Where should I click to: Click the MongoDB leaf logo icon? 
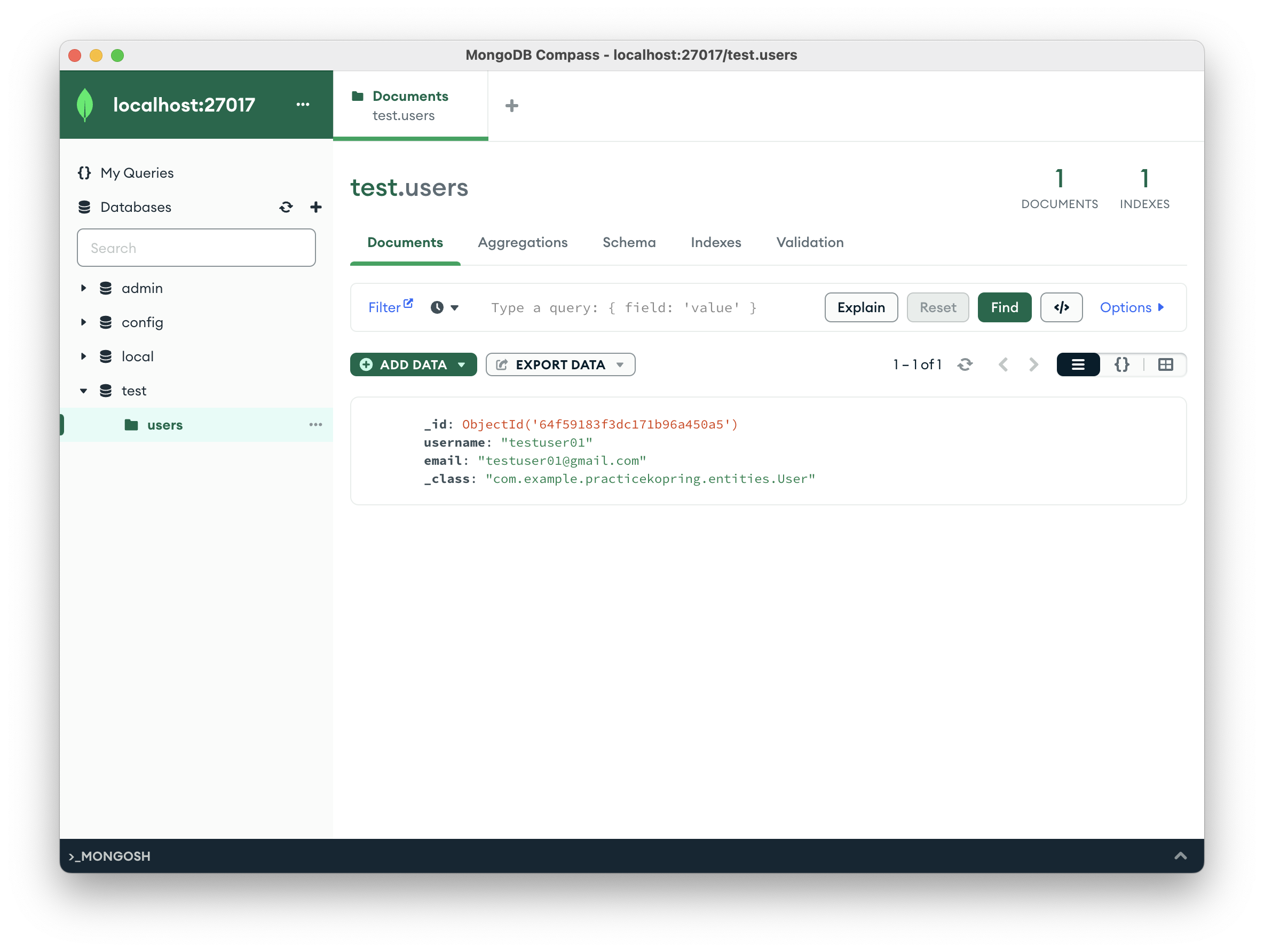coord(84,105)
